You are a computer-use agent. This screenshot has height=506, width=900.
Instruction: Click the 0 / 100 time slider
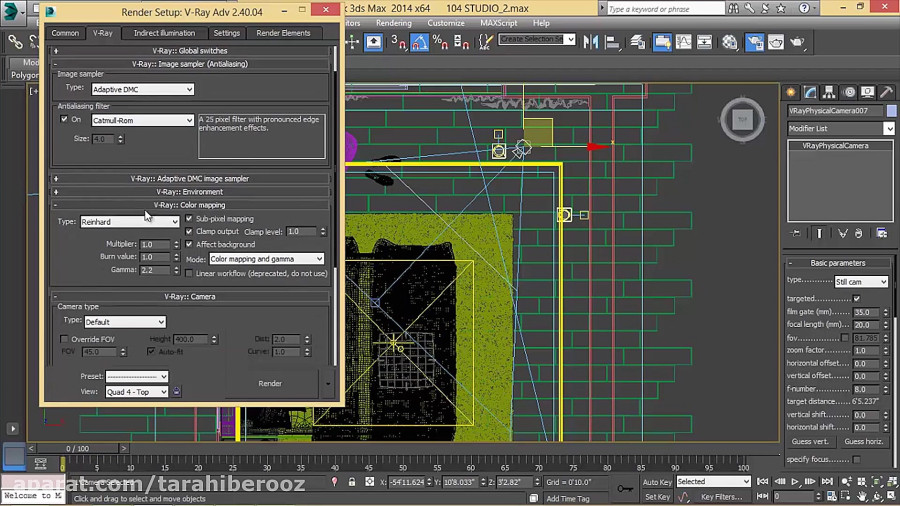[x=77, y=448]
